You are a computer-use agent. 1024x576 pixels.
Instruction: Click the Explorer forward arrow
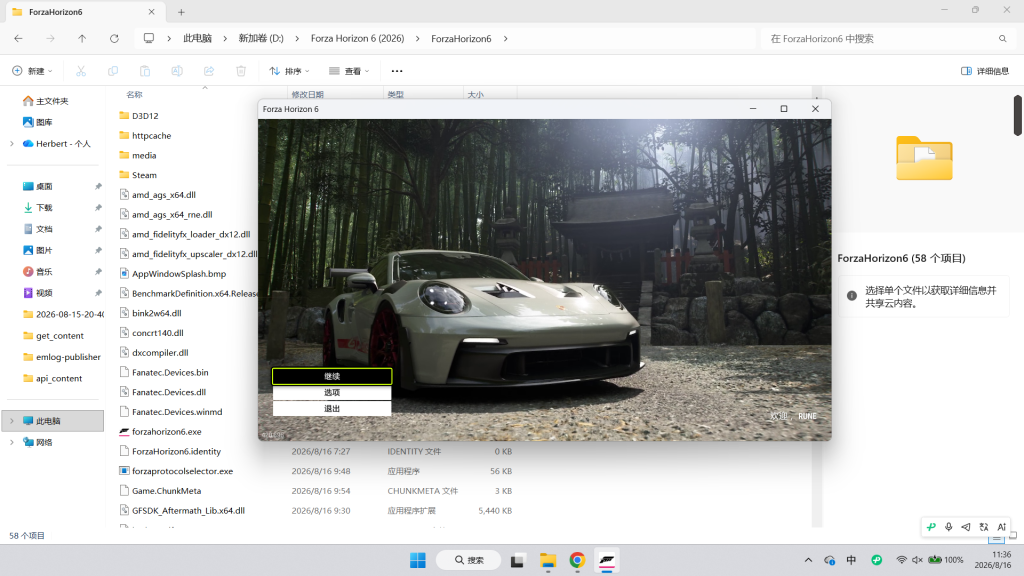(x=50, y=39)
